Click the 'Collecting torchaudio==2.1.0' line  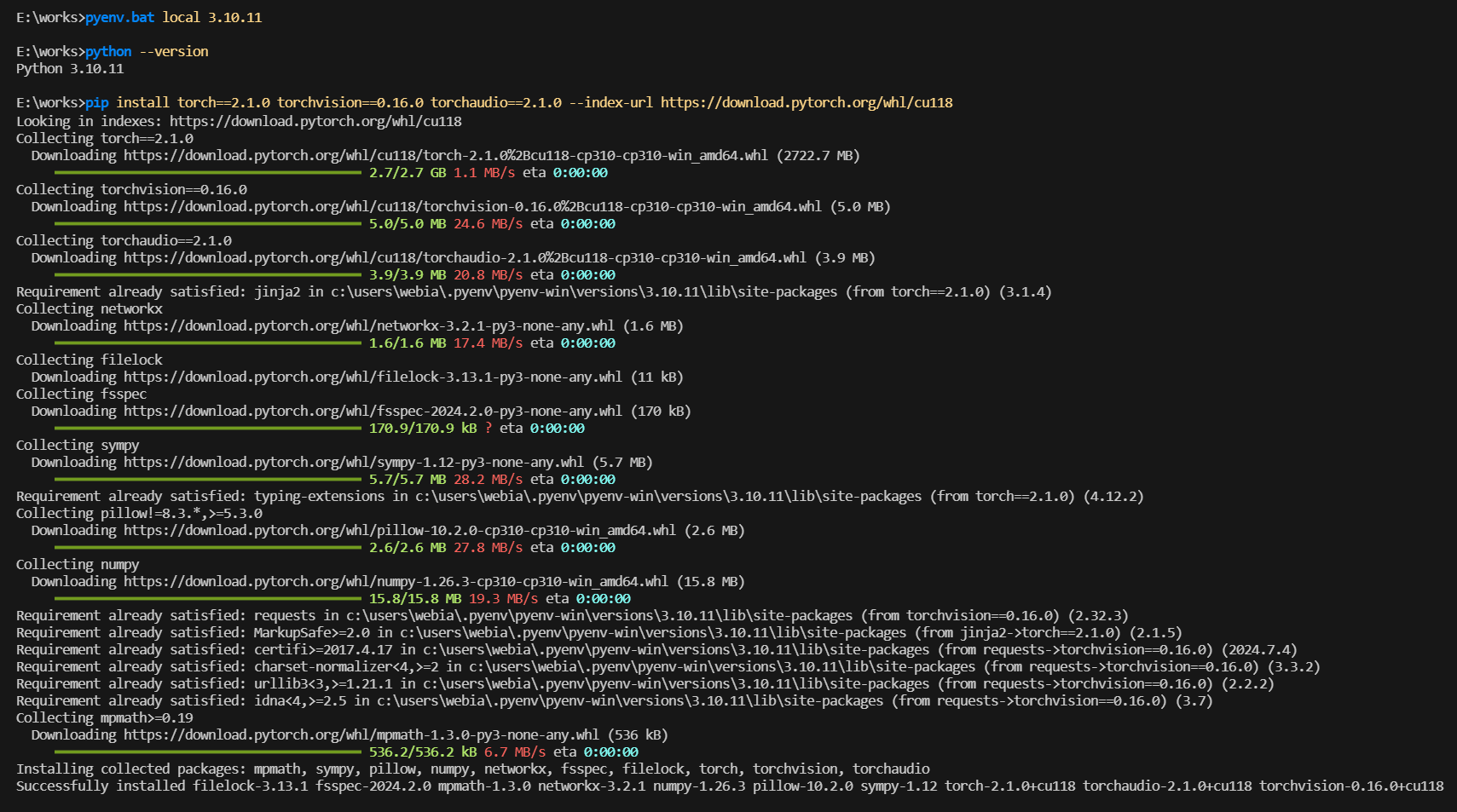tap(124, 240)
